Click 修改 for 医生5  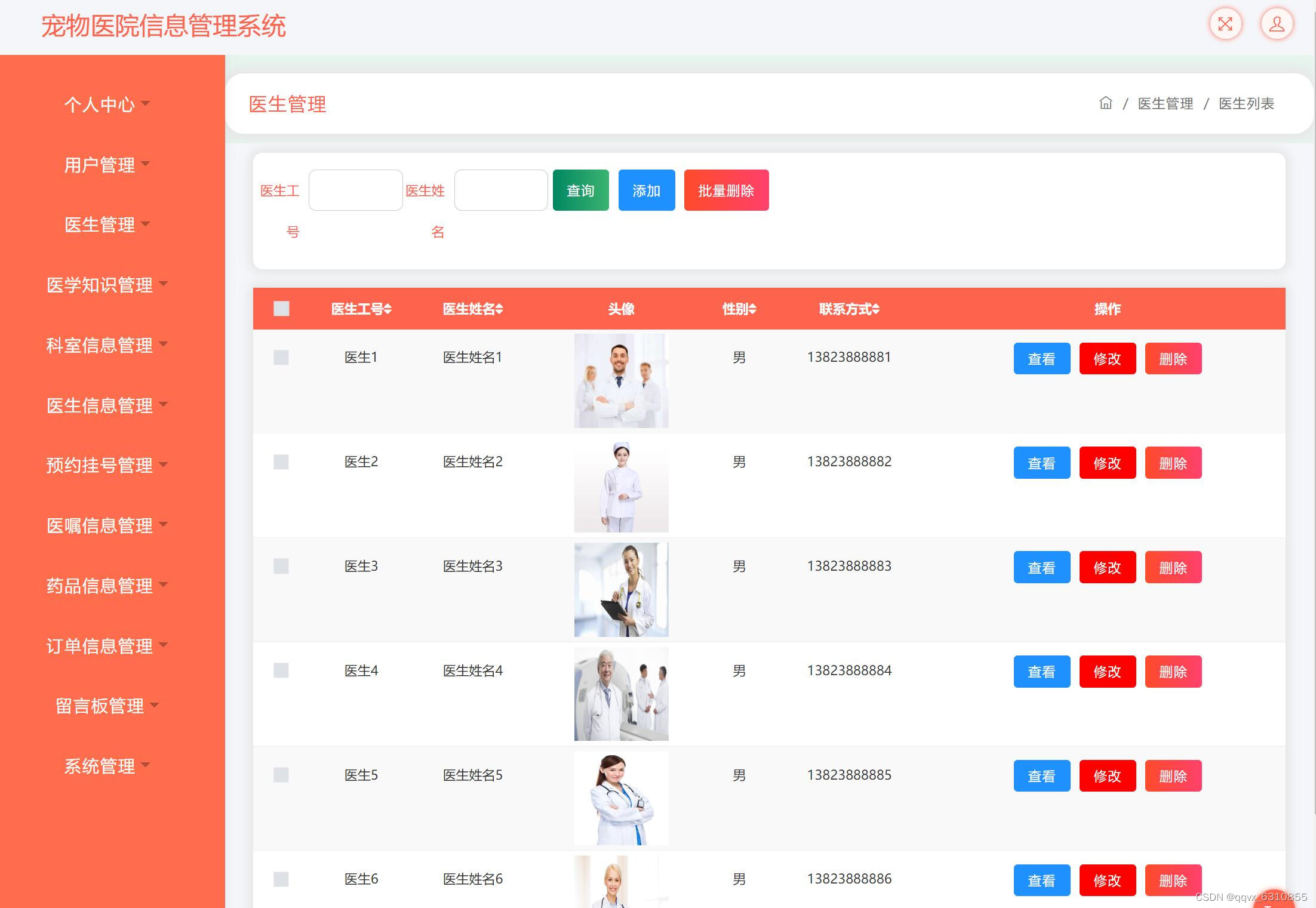(1107, 776)
